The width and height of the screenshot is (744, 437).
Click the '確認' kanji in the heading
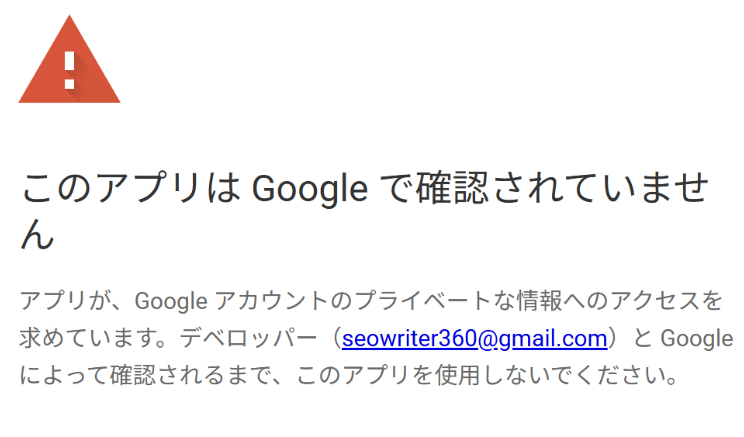tap(452, 188)
